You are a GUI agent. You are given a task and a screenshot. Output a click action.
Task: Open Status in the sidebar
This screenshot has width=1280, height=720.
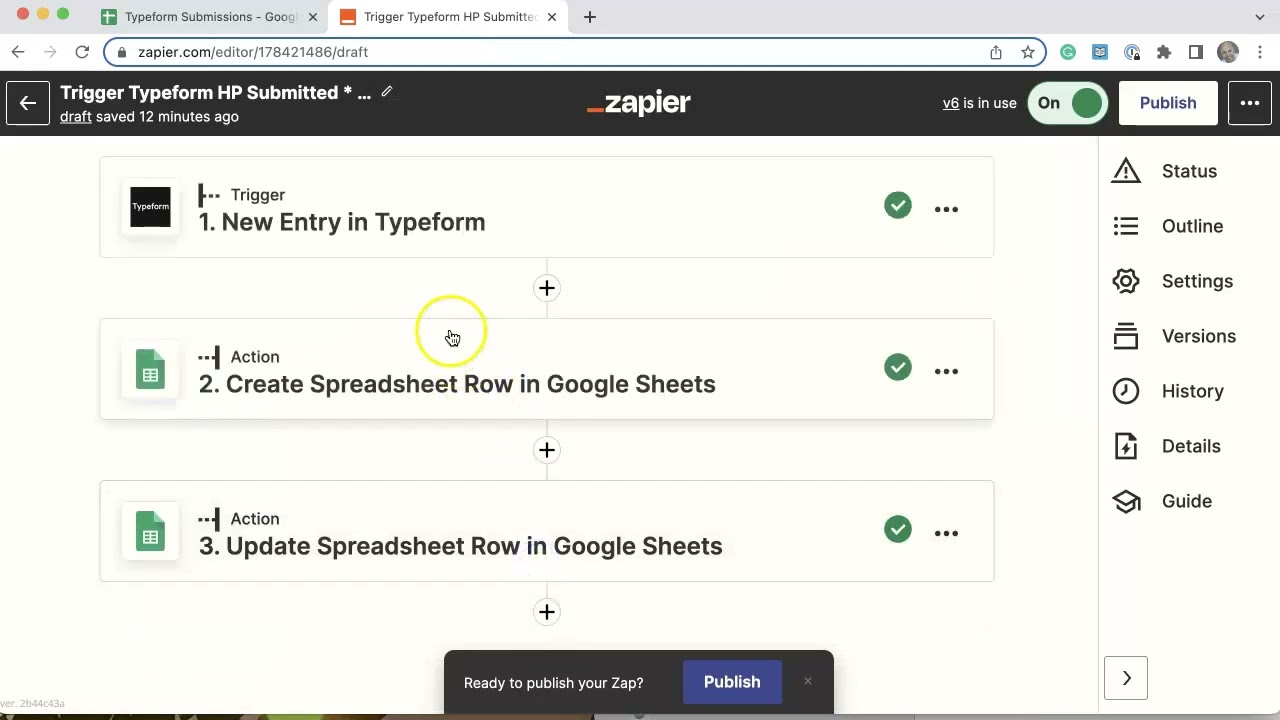[x=1189, y=171]
